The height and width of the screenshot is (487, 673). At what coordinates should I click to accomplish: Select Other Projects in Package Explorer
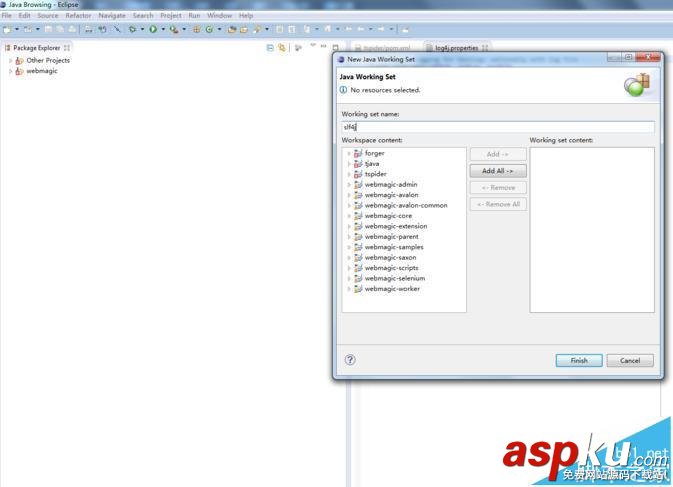[x=48, y=60]
